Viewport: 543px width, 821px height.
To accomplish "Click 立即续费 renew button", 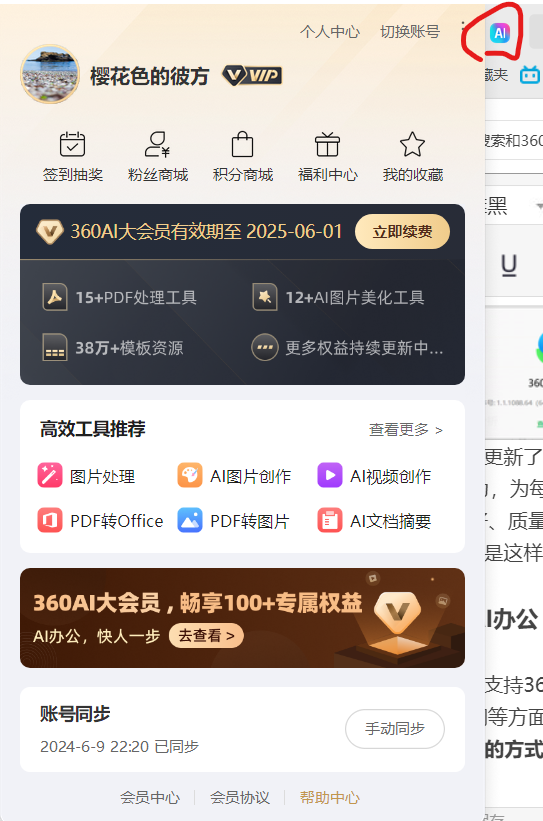I will pyautogui.click(x=402, y=231).
